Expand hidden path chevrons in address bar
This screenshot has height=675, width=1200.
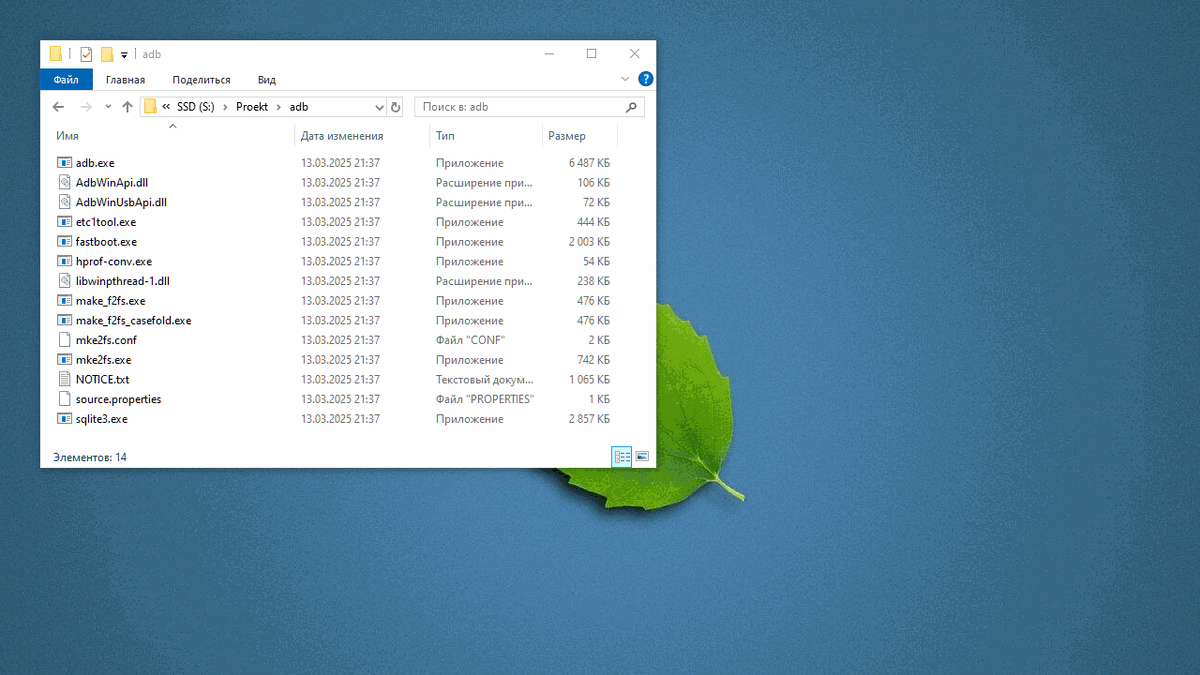pyautogui.click(x=166, y=107)
